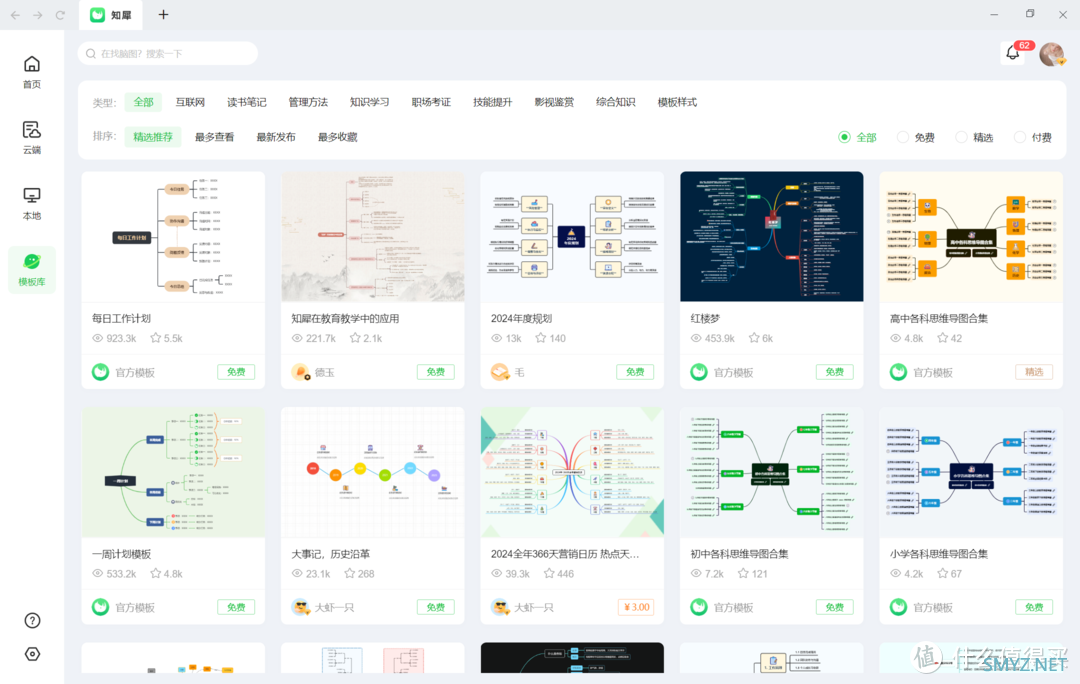The image size is (1080, 684).
Task: Sort by 最多收藏
Action: coord(338,136)
